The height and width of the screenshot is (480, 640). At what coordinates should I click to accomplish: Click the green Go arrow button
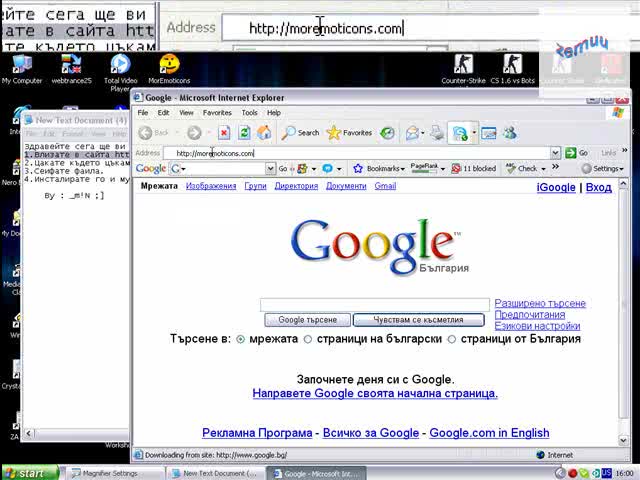570,153
